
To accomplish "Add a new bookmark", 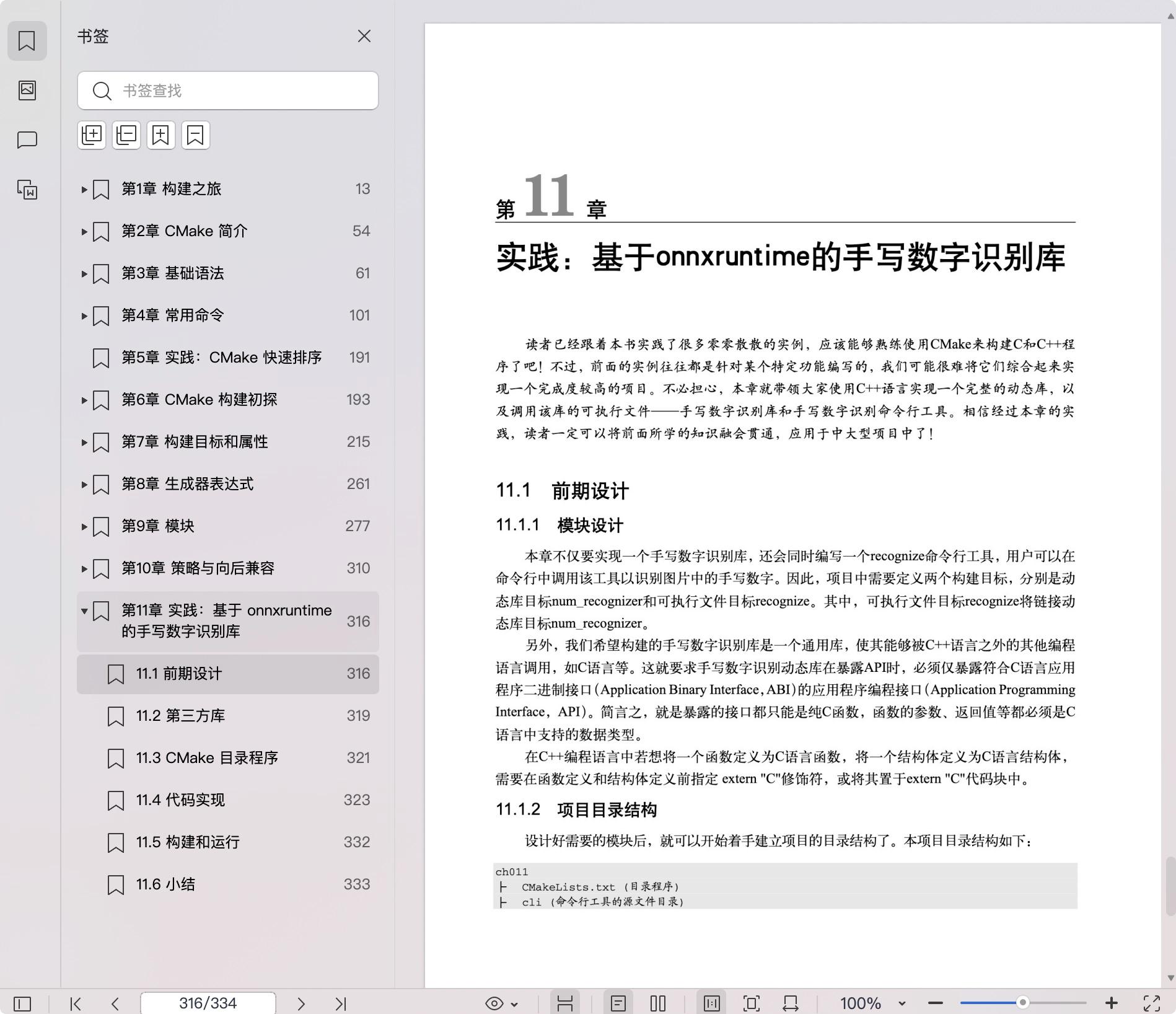I will click(161, 135).
